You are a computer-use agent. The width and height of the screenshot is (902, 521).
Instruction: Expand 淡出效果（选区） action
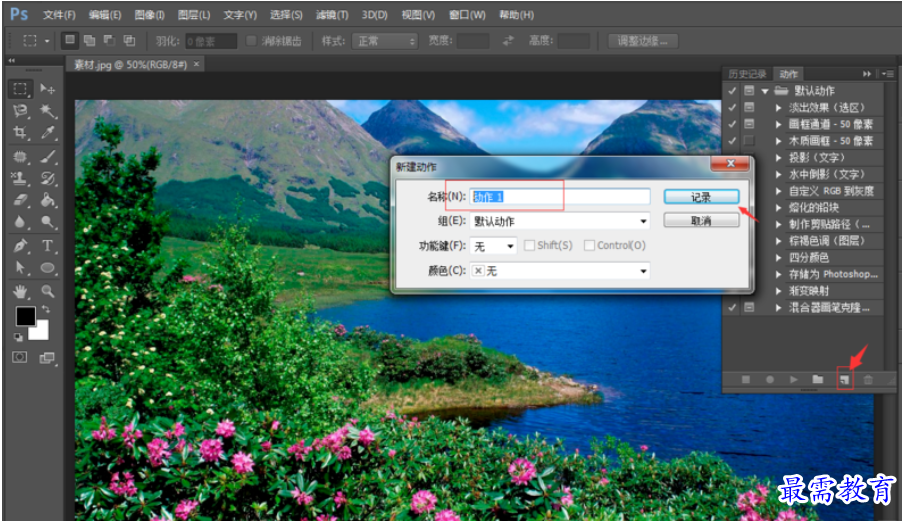(x=778, y=108)
